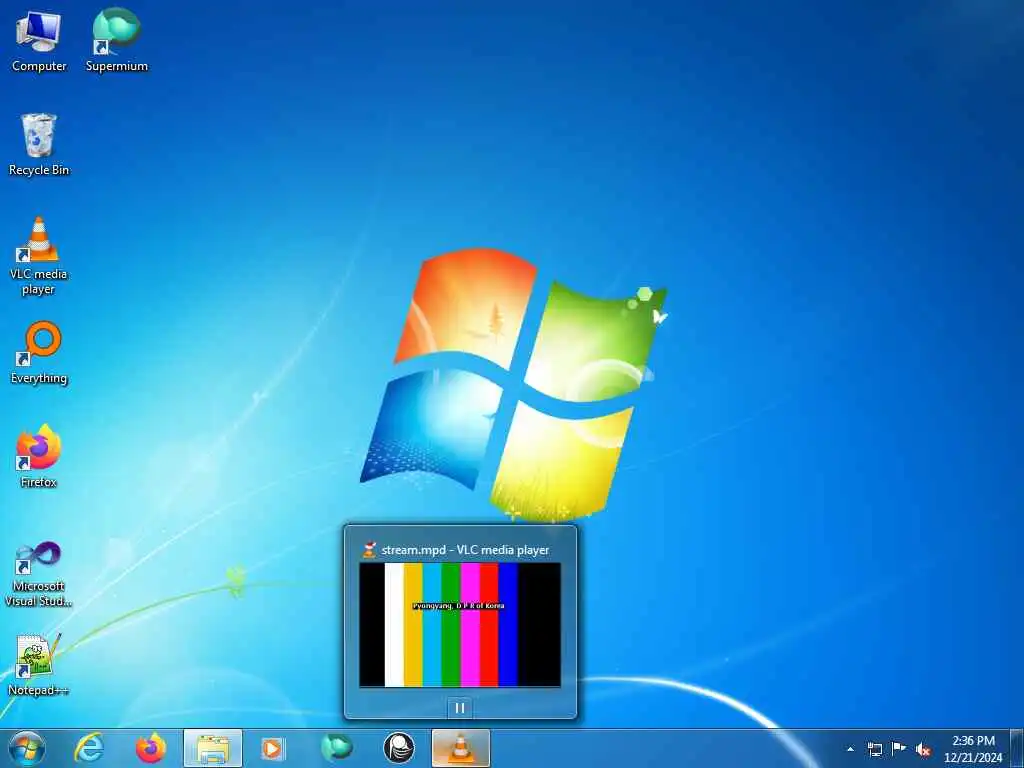Click the Supermium taskbar icon

pos(336,748)
